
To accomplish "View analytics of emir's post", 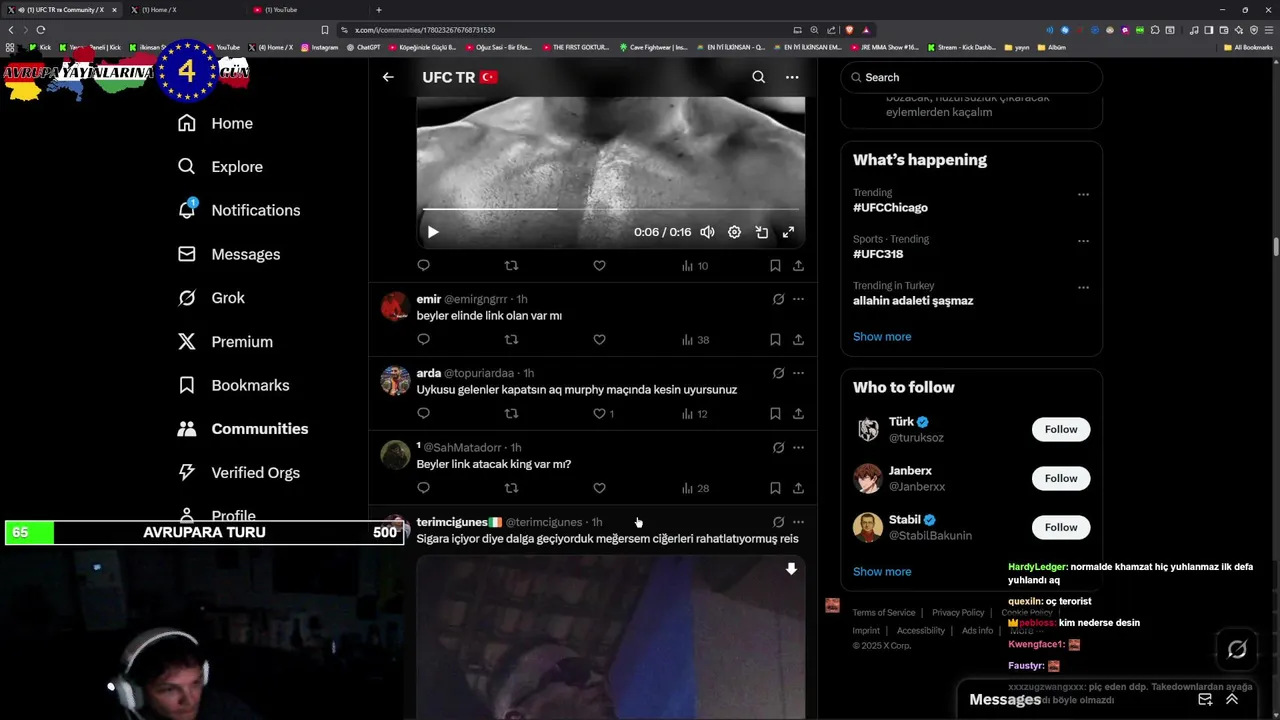I will pos(695,340).
